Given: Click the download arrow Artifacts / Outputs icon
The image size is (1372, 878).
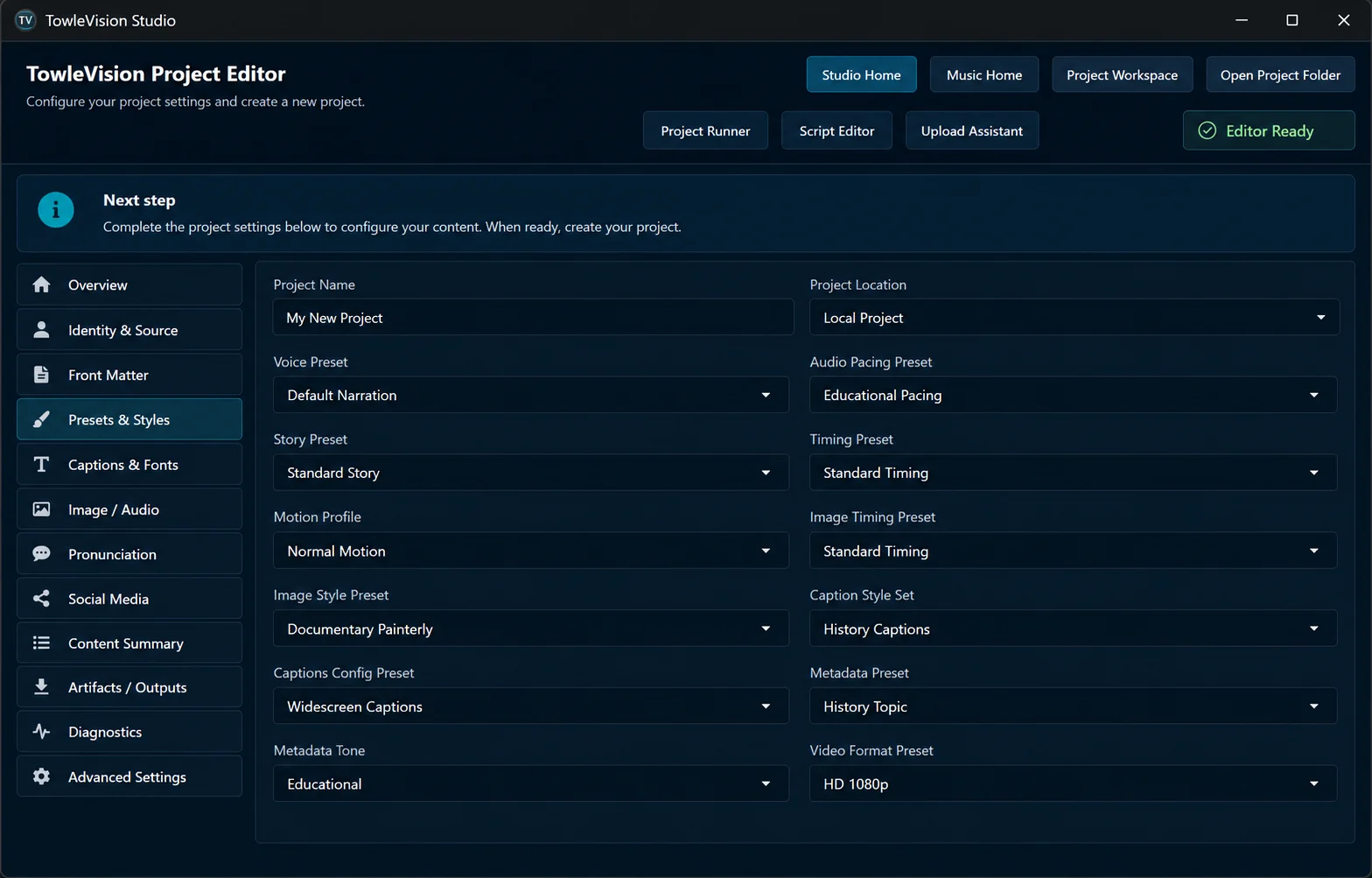Looking at the screenshot, I should coord(41,686).
